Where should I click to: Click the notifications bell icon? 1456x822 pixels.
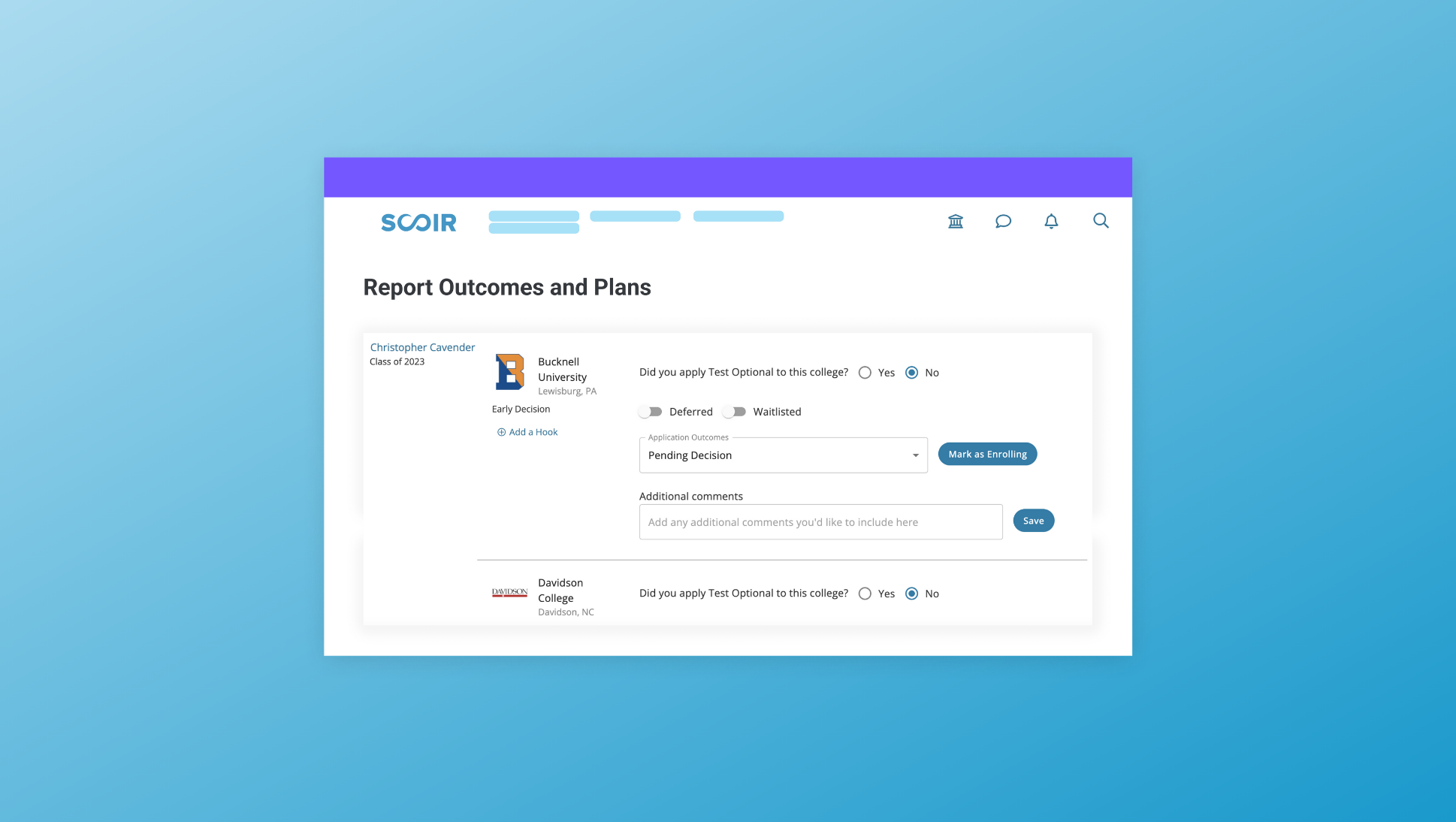(1051, 220)
